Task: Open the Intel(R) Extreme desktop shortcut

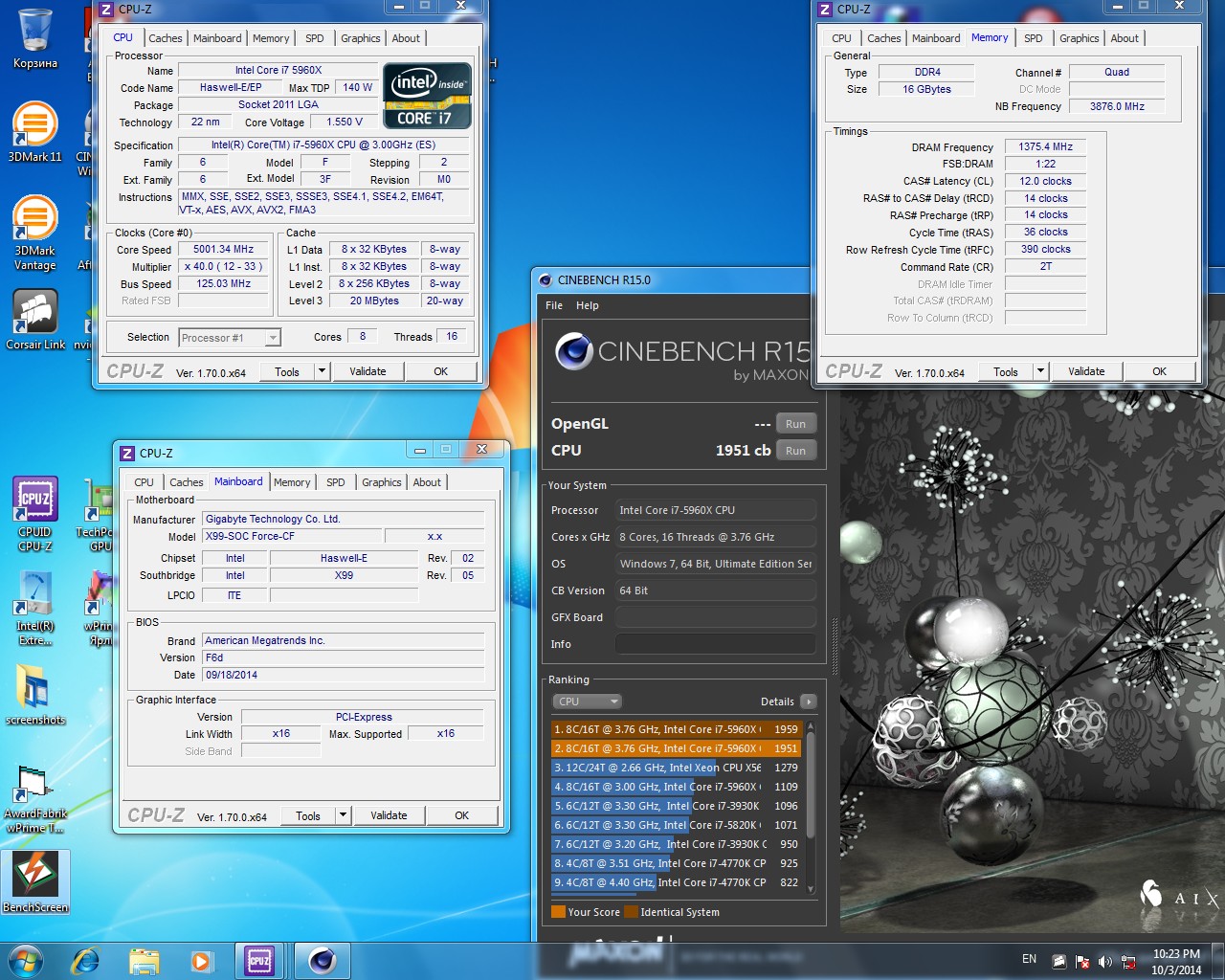Action: [x=35, y=609]
